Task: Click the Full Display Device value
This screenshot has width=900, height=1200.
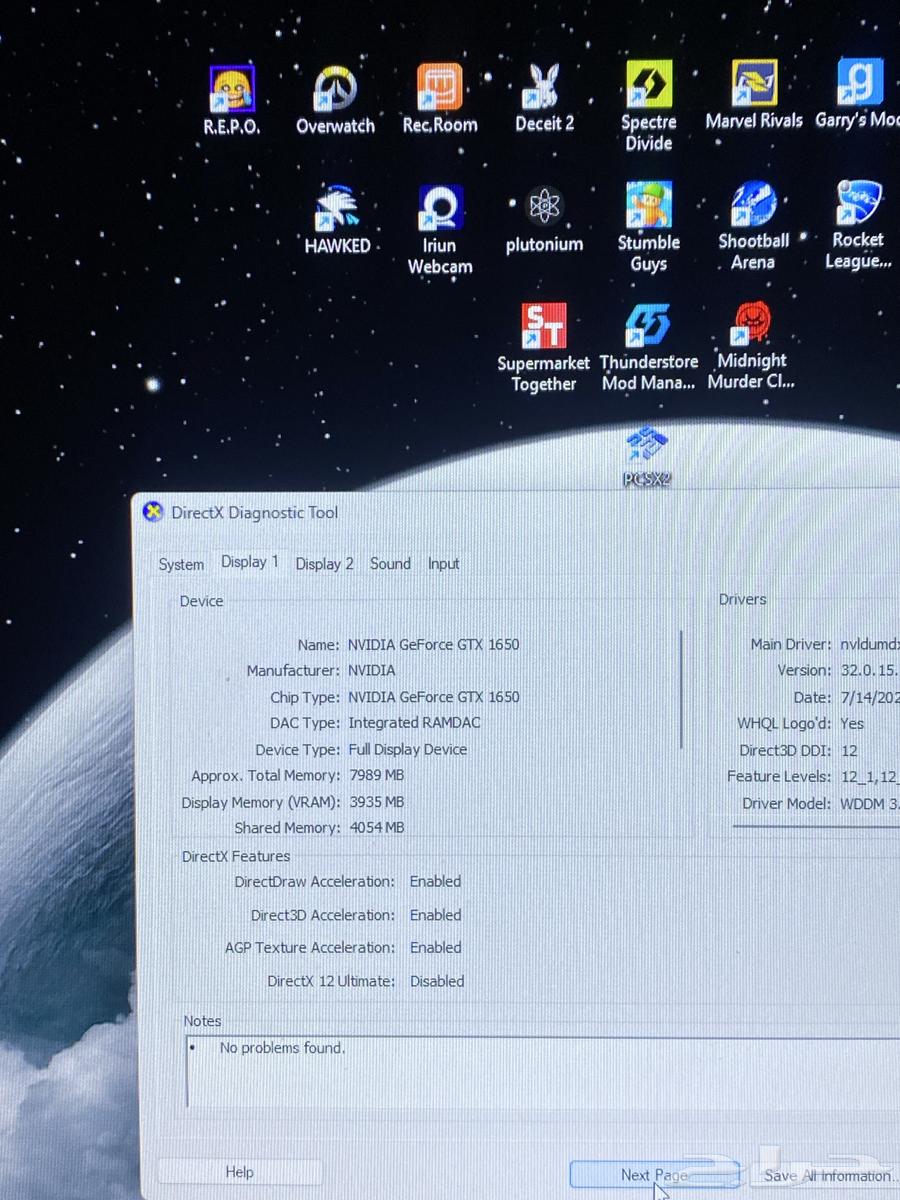Action: (x=407, y=749)
